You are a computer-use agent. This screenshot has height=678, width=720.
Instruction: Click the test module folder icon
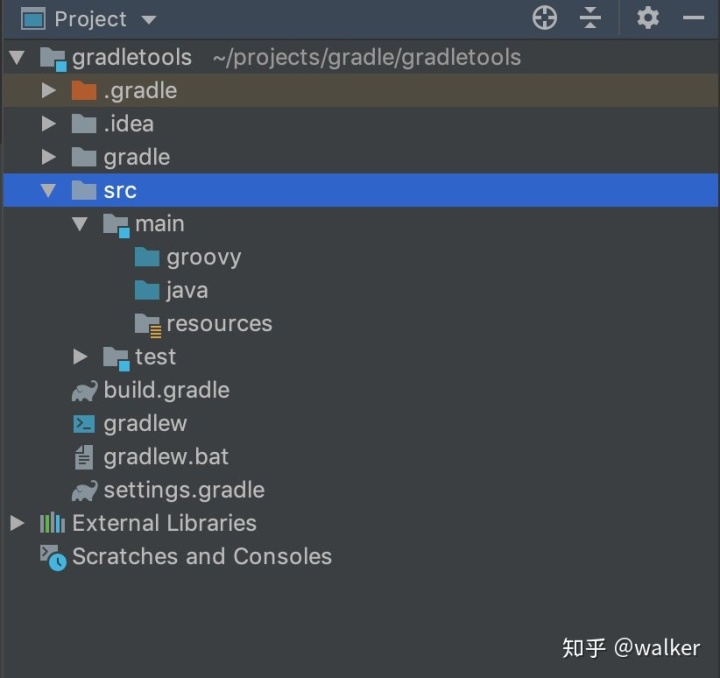click(116, 359)
